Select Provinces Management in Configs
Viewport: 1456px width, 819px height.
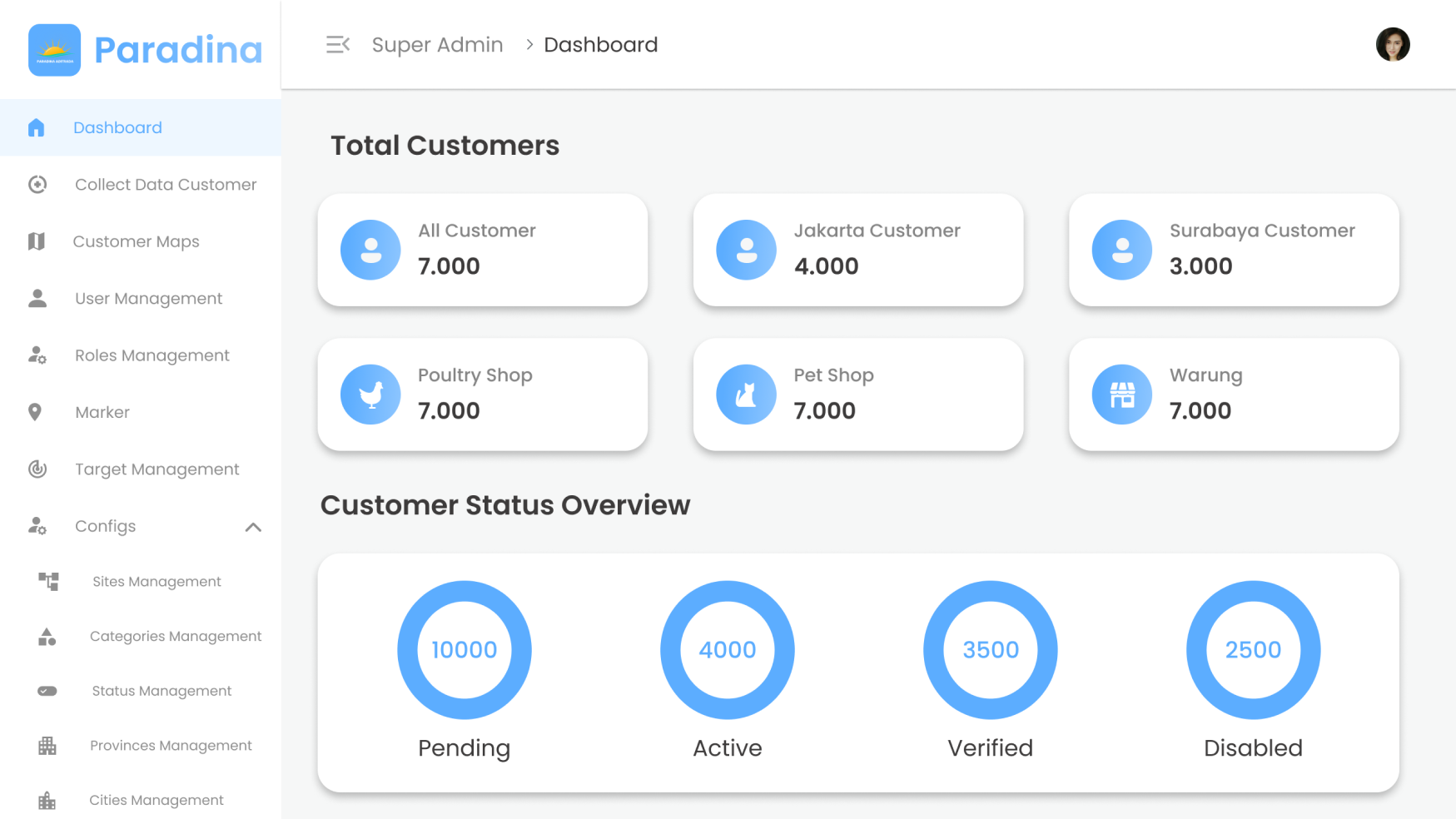(171, 746)
